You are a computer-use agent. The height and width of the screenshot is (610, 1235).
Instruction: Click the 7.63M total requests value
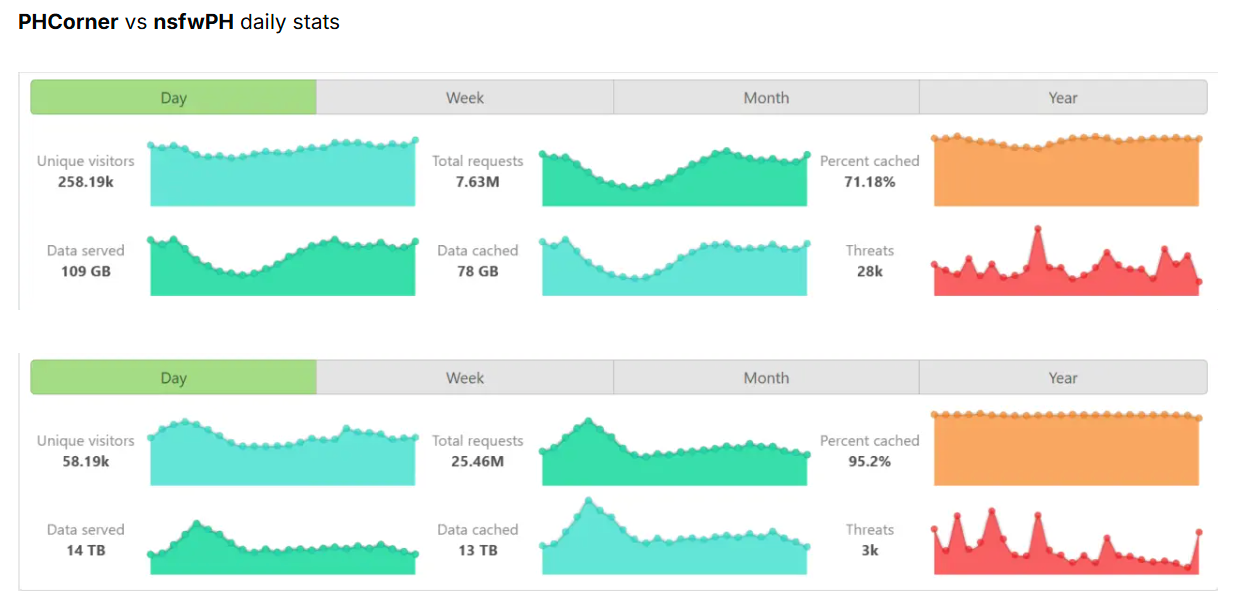pyautogui.click(x=477, y=182)
